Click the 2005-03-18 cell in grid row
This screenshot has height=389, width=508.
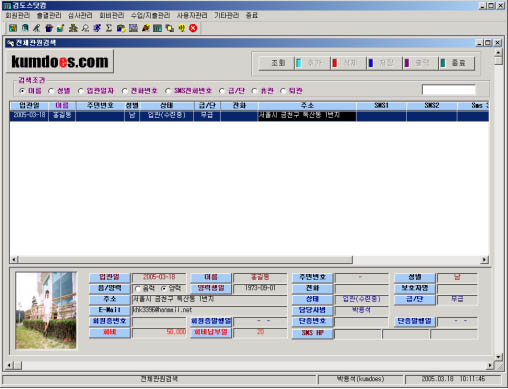click(x=29, y=115)
